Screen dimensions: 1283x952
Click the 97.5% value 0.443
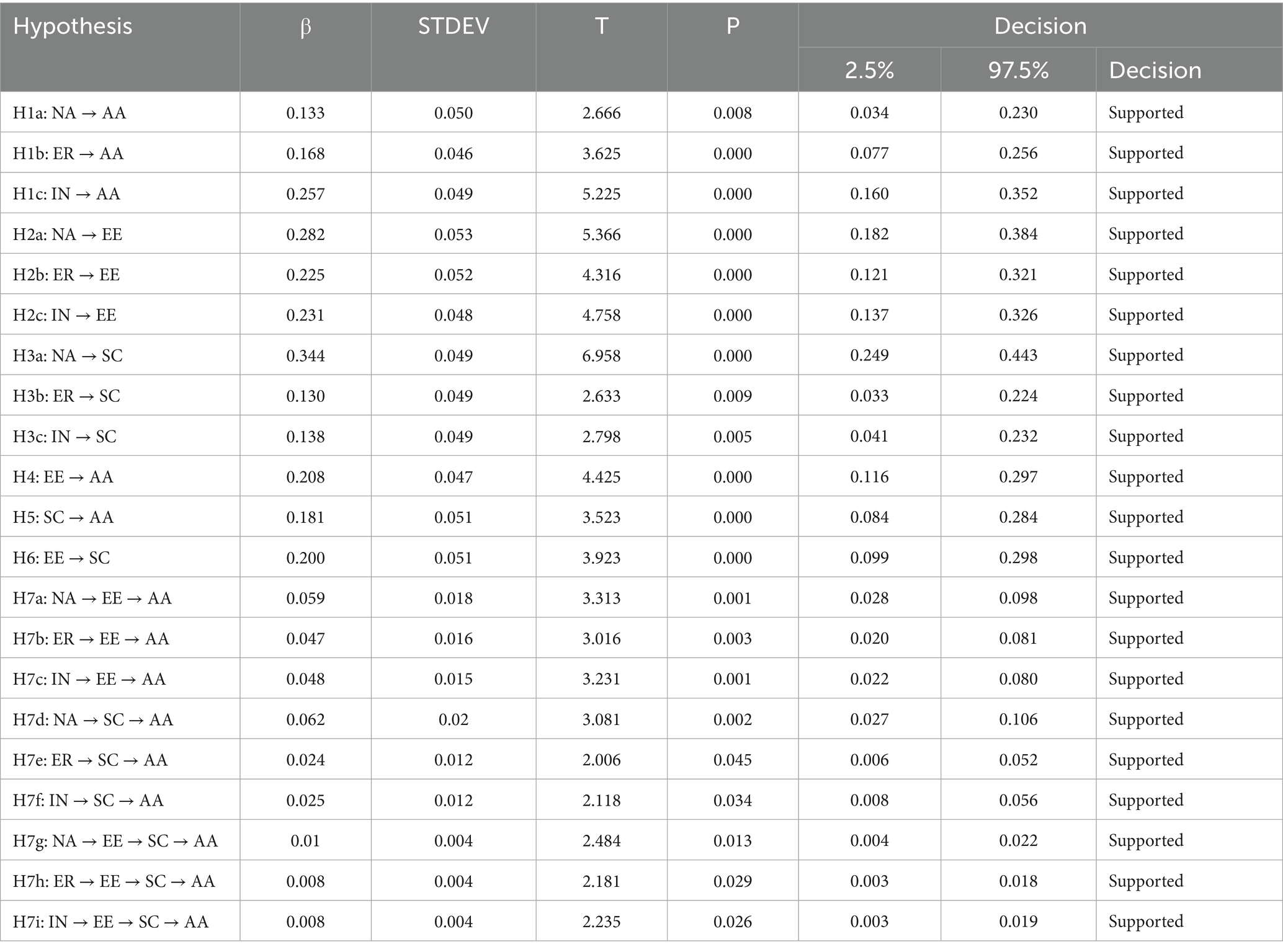click(1018, 356)
